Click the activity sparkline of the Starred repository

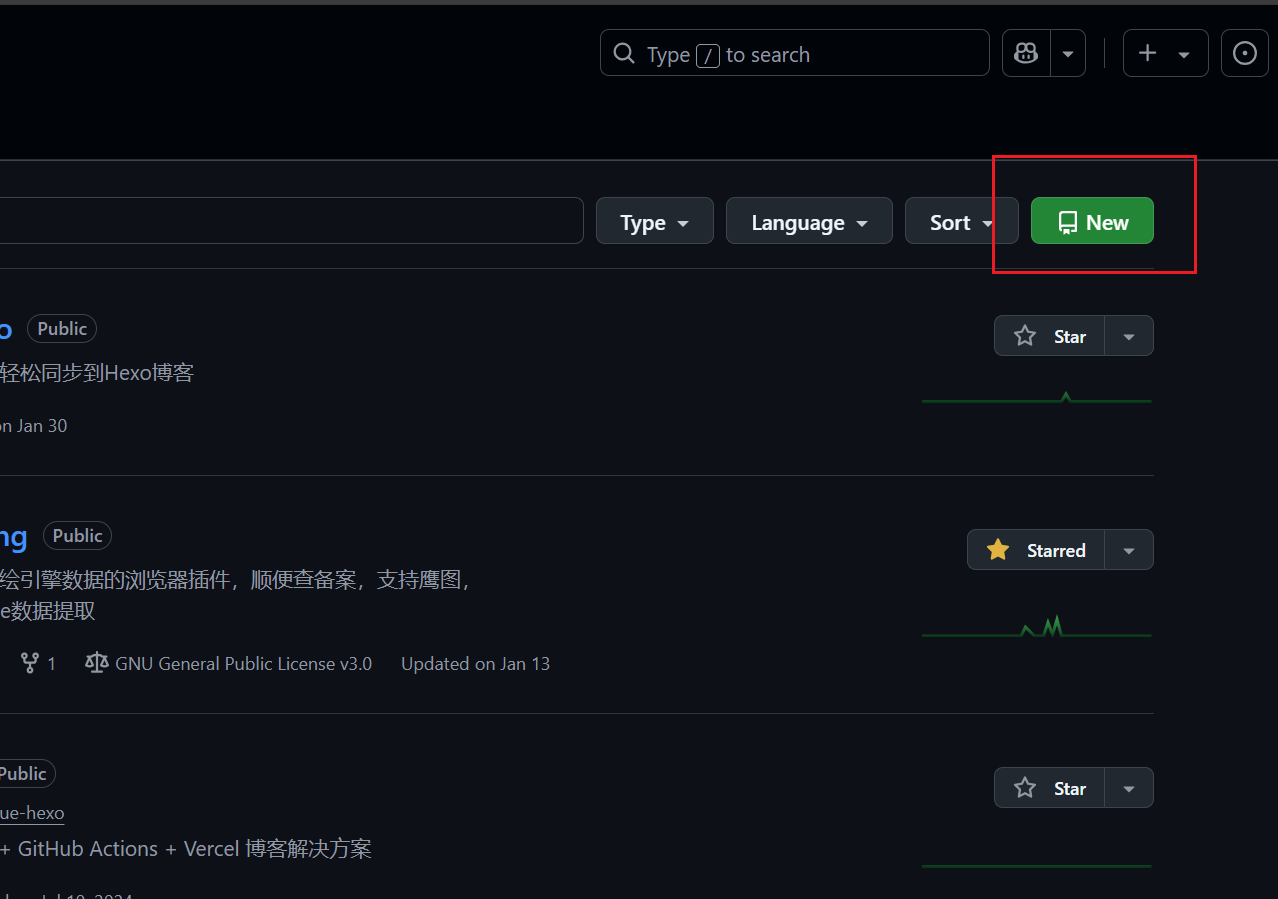[1036, 629]
